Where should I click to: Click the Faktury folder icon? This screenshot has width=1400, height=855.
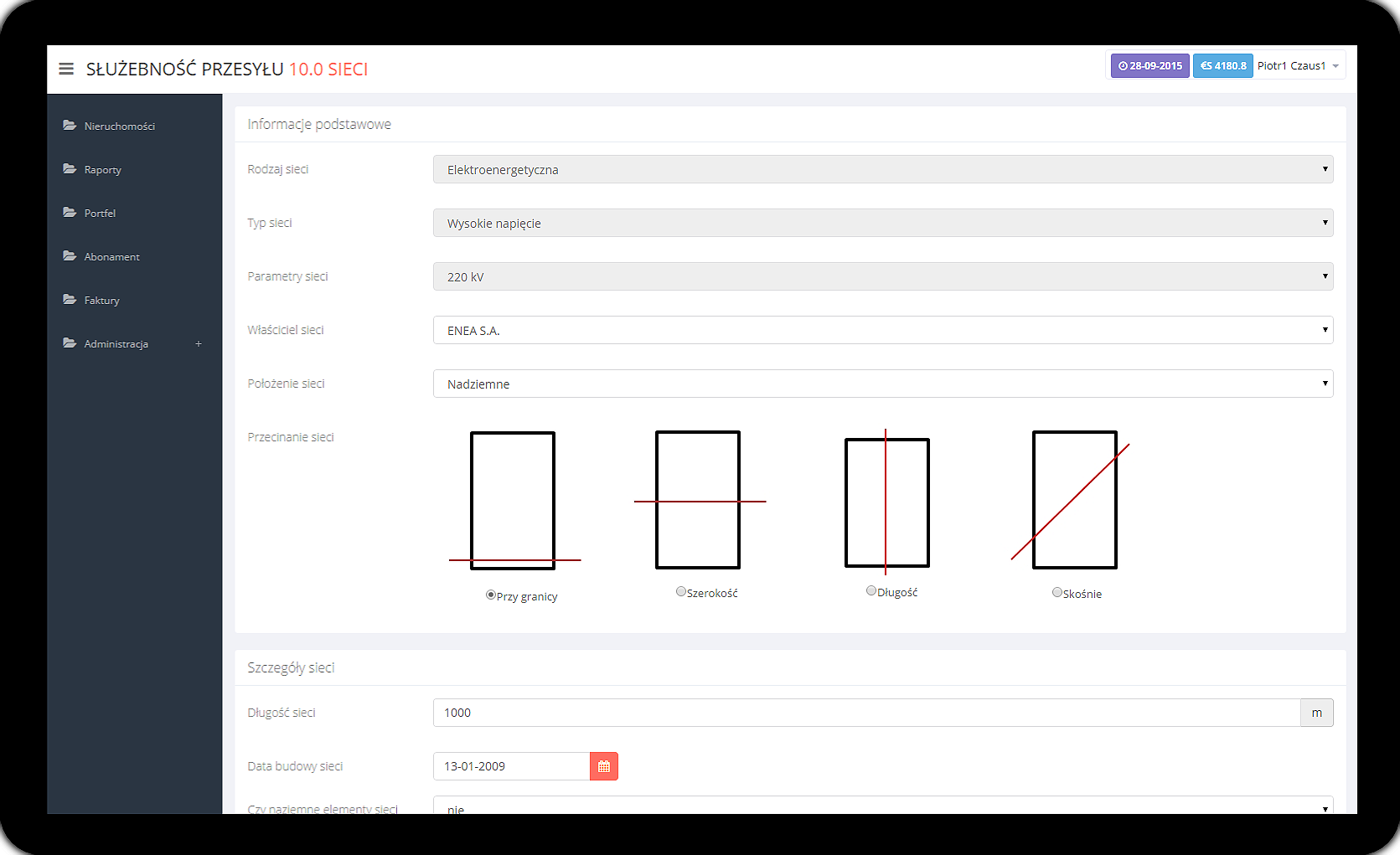click(70, 300)
